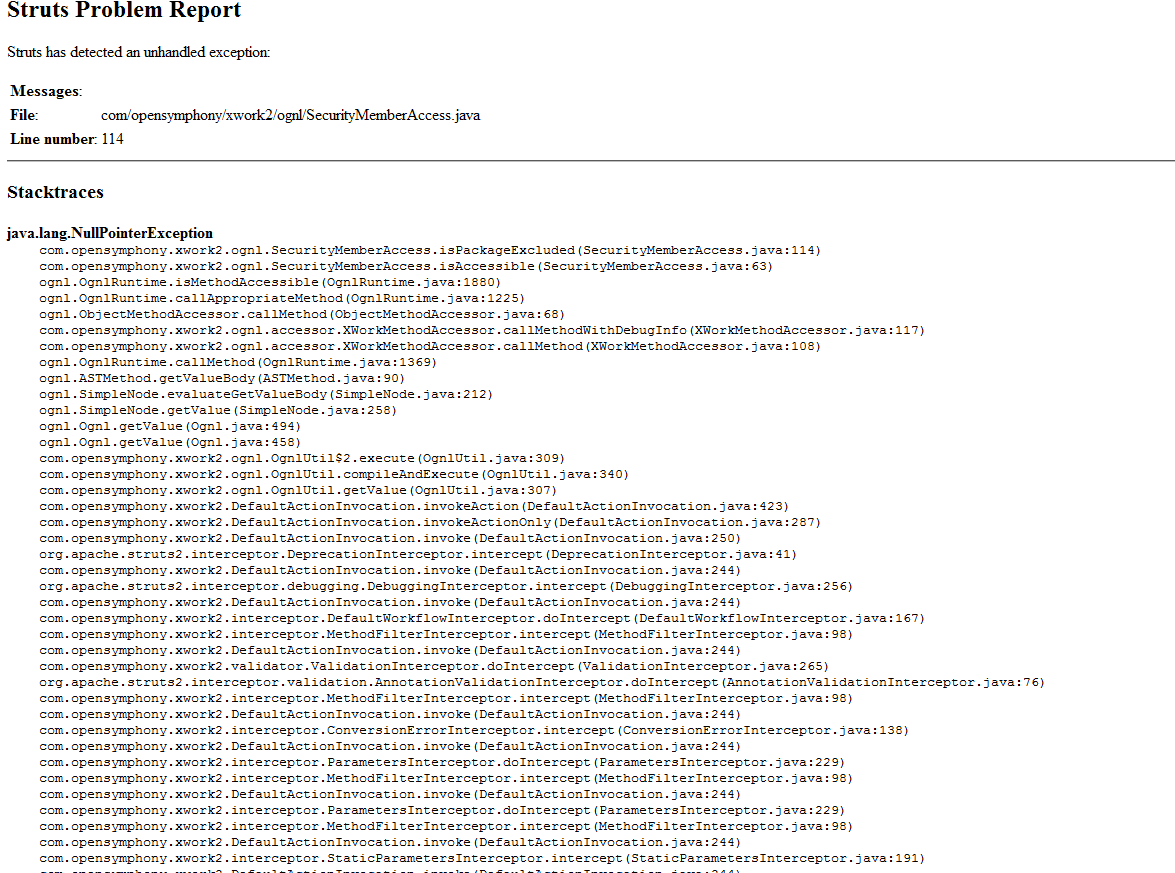Select 'Struts has detected an unhandled exception' text

[139, 52]
